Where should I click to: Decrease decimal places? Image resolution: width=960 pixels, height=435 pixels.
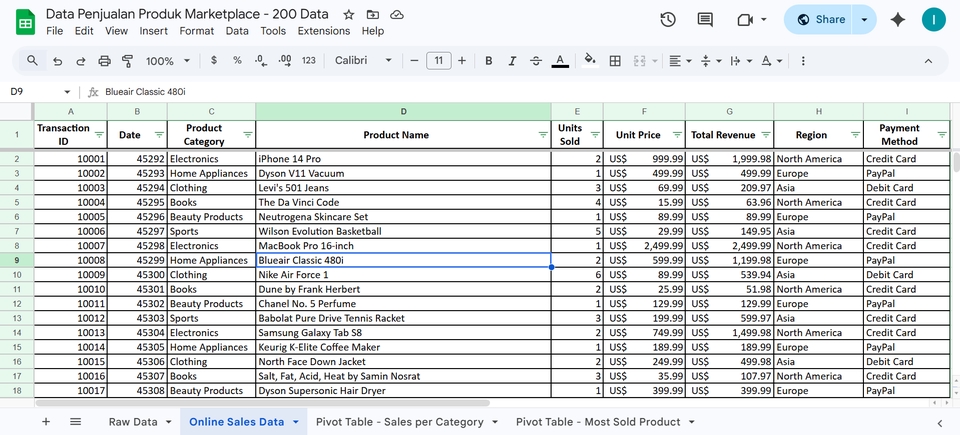(261, 60)
